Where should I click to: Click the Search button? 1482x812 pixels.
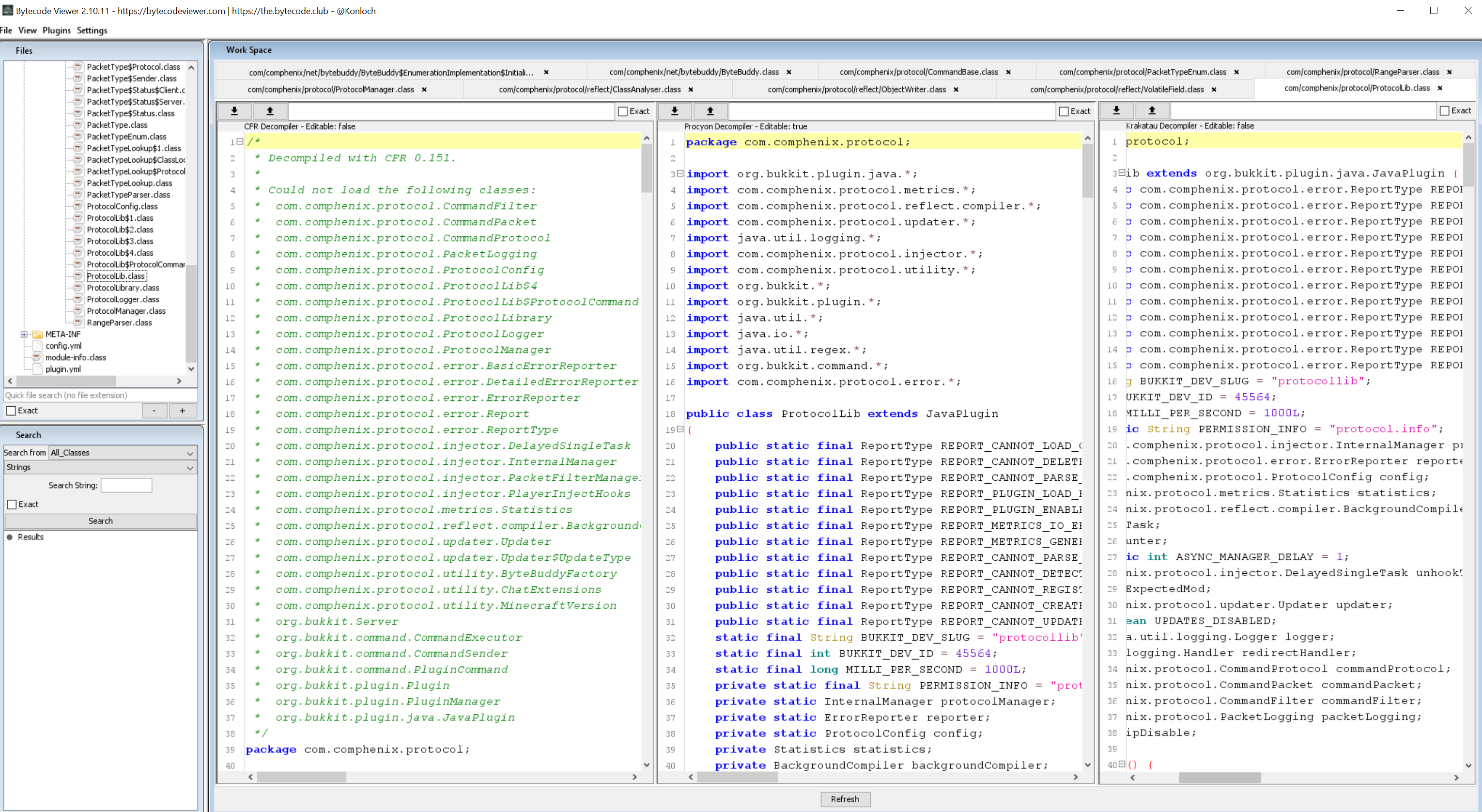(101, 521)
